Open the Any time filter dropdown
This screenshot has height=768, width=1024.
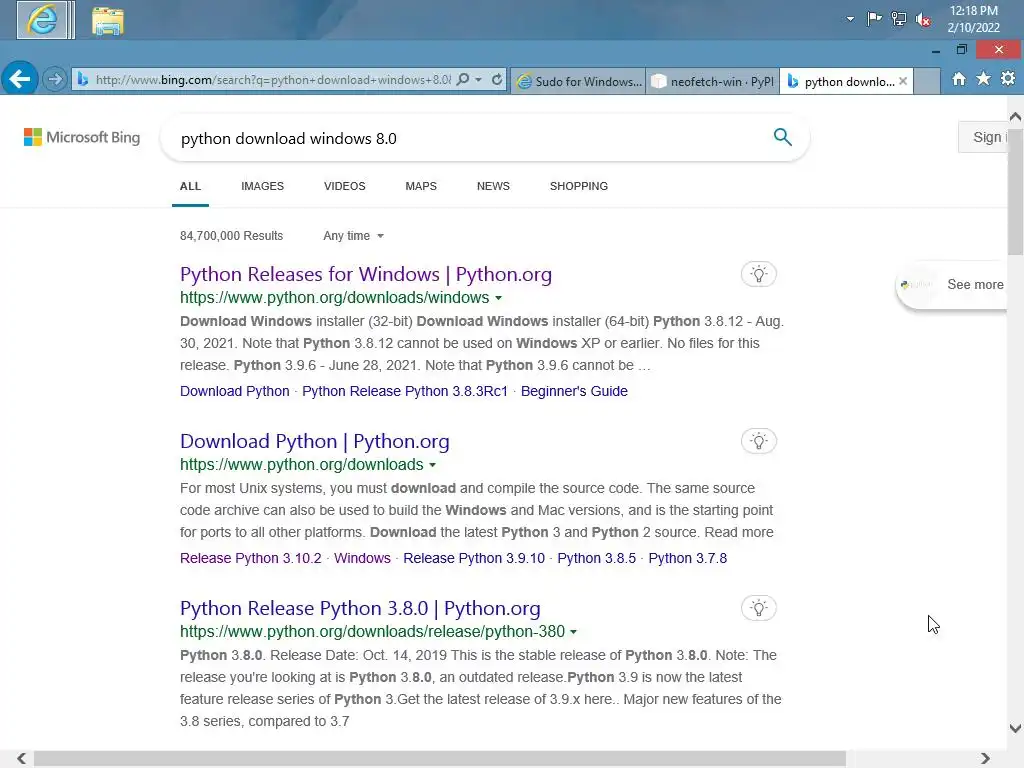click(353, 236)
